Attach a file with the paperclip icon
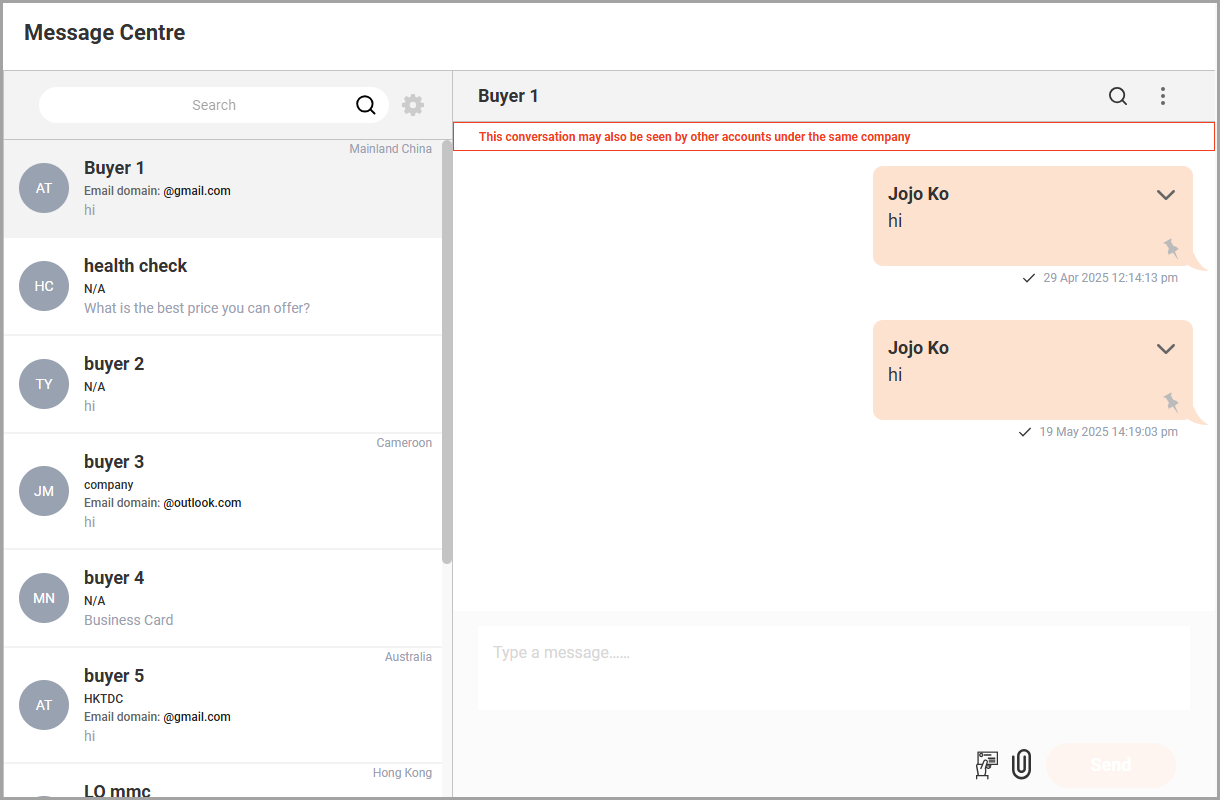The width and height of the screenshot is (1220, 800). point(1021,765)
